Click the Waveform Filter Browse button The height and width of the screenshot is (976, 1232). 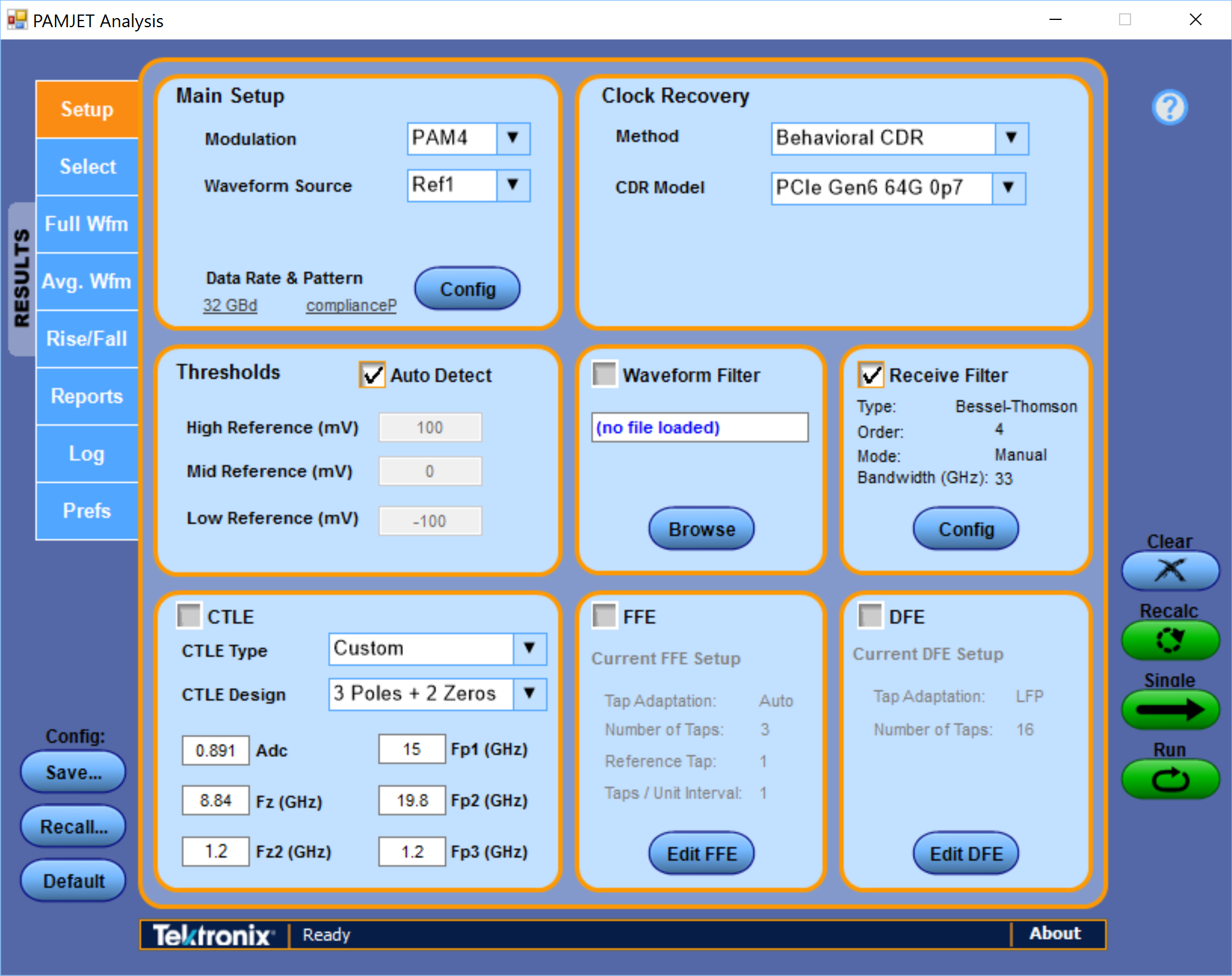(x=701, y=529)
